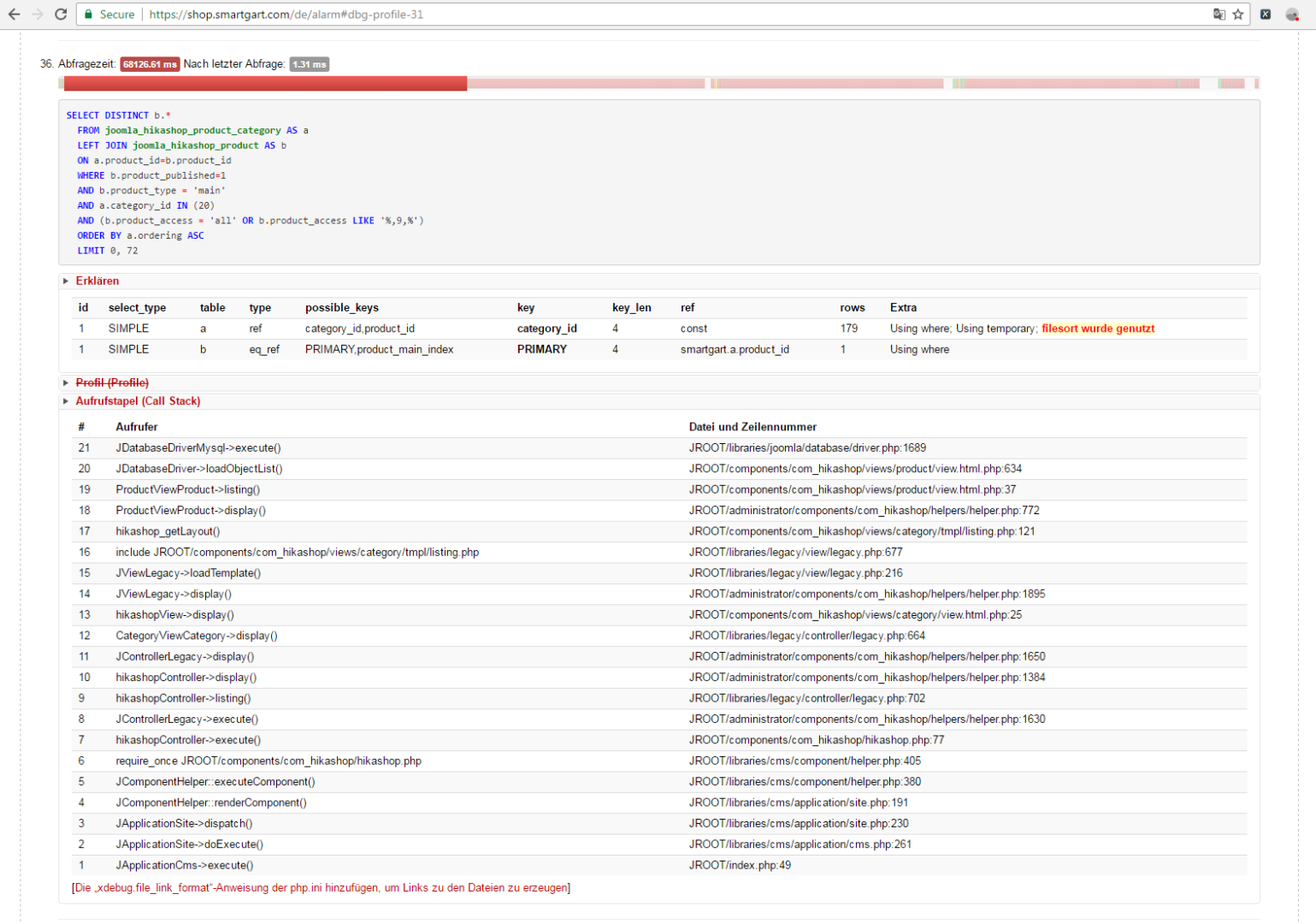Click the address bar URL
The width and height of the screenshot is (1316, 924).
coord(286,15)
